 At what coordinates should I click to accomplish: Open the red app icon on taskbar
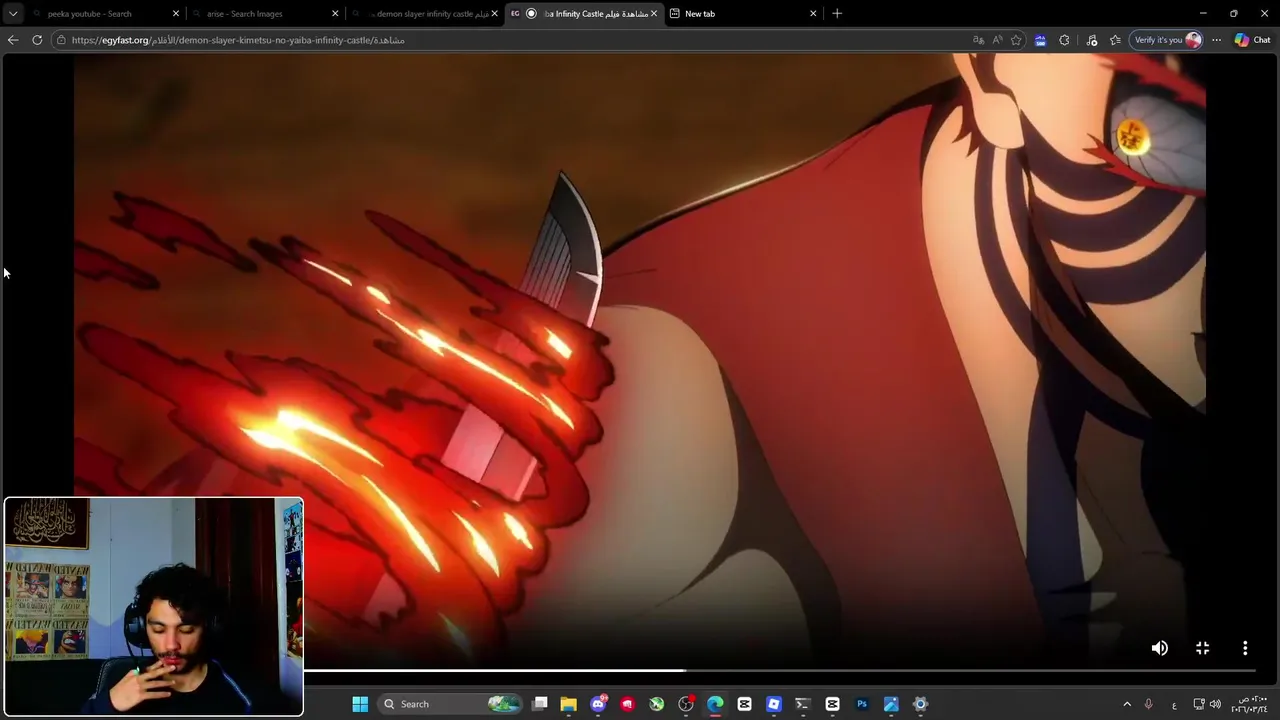point(627,704)
